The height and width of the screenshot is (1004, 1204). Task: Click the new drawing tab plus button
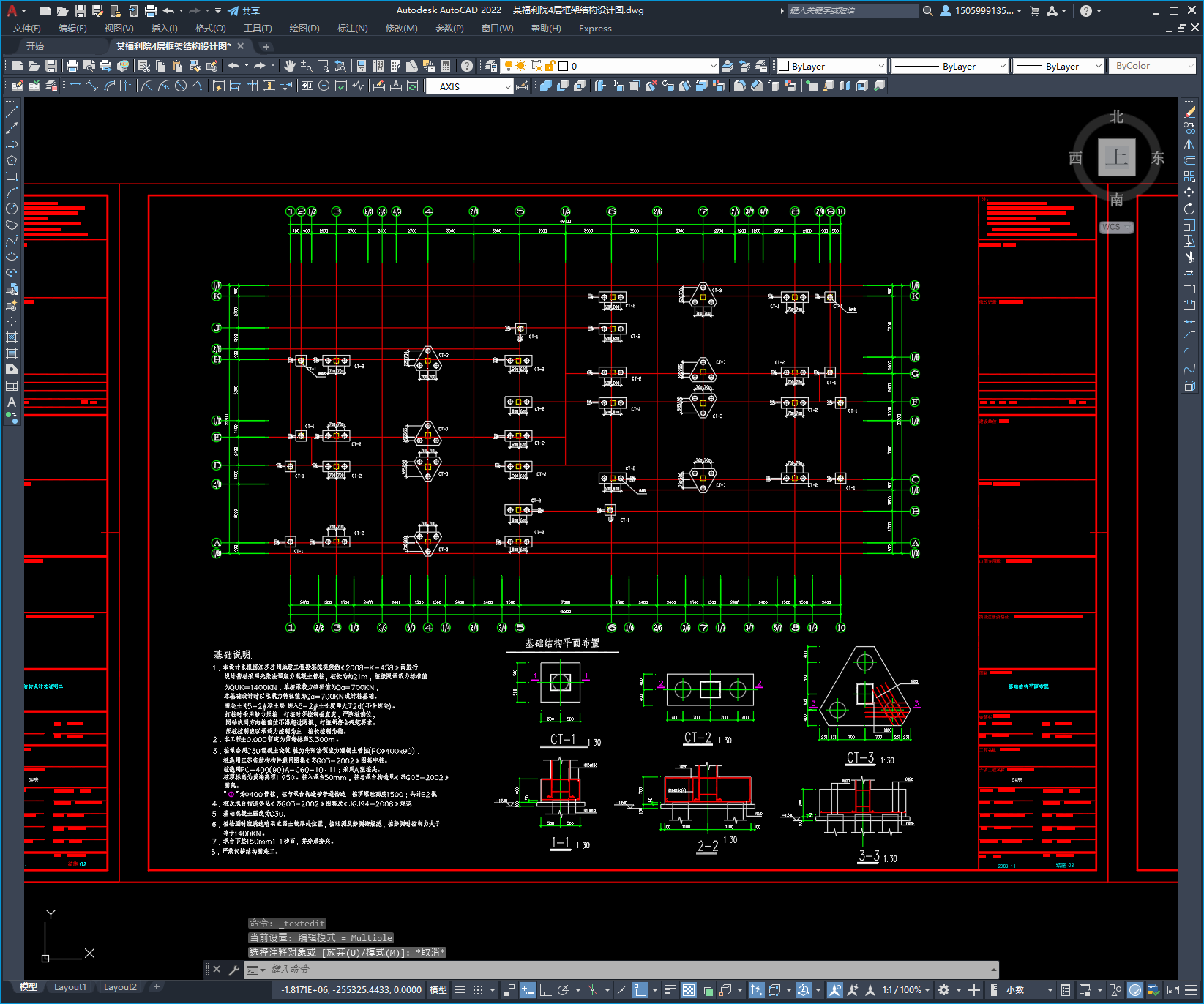[x=266, y=46]
